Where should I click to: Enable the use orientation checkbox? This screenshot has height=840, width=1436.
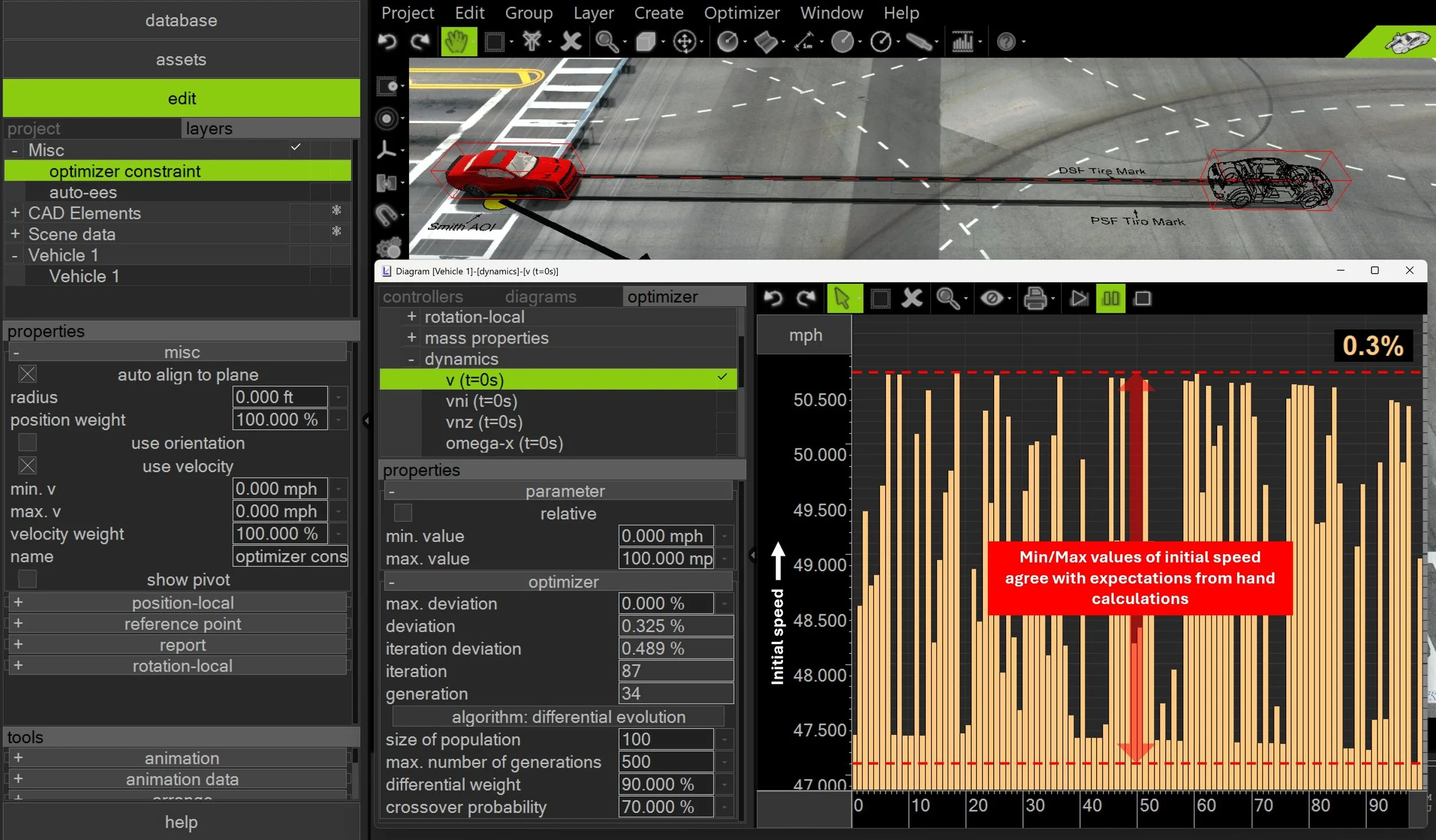[28, 443]
